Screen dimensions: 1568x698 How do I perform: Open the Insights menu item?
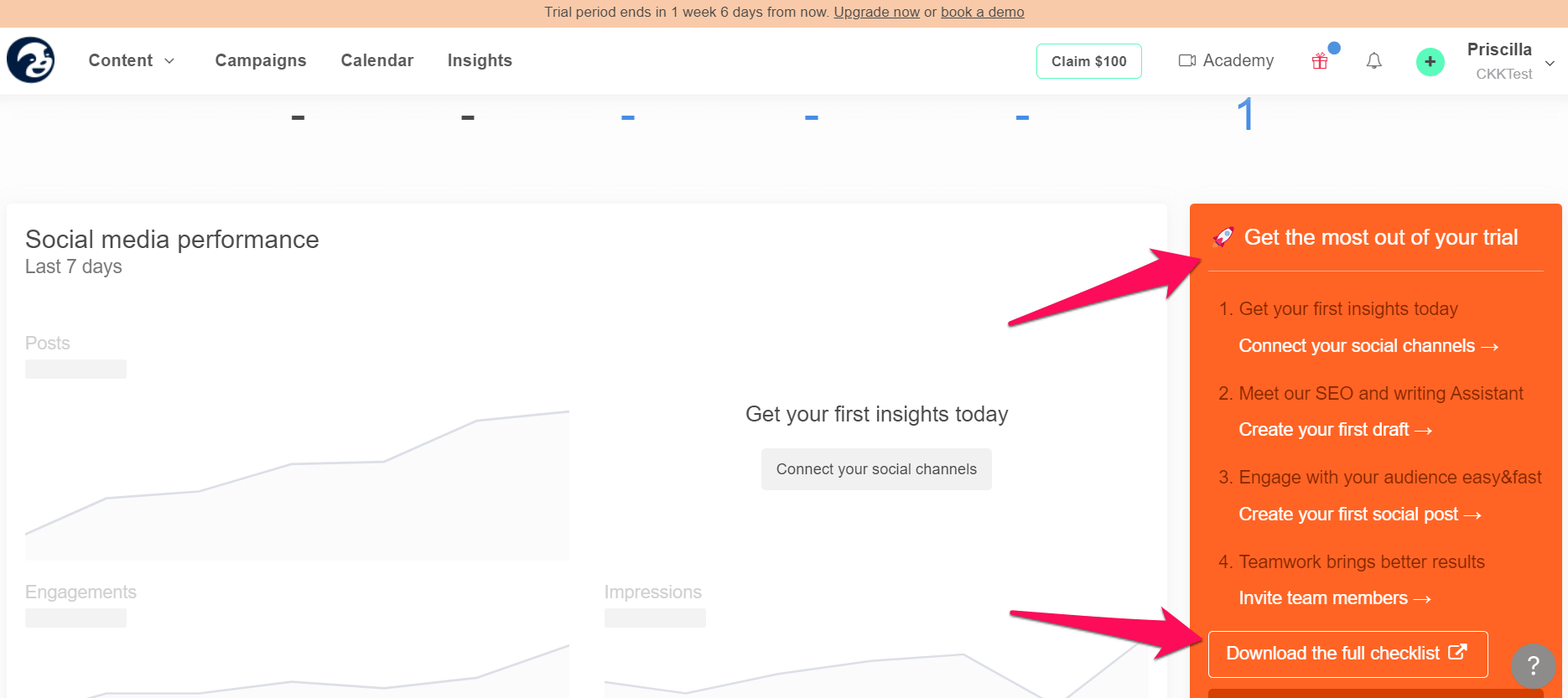coord(480,60)
